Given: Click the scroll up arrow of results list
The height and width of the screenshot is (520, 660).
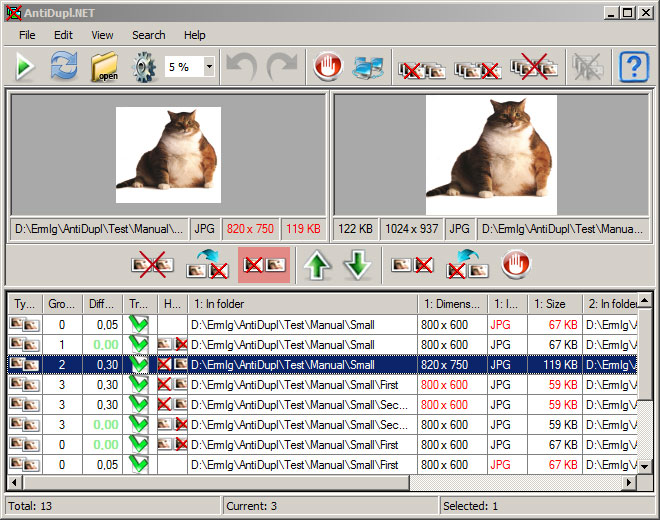Looking at the screenshot, I should coord(645,301).
